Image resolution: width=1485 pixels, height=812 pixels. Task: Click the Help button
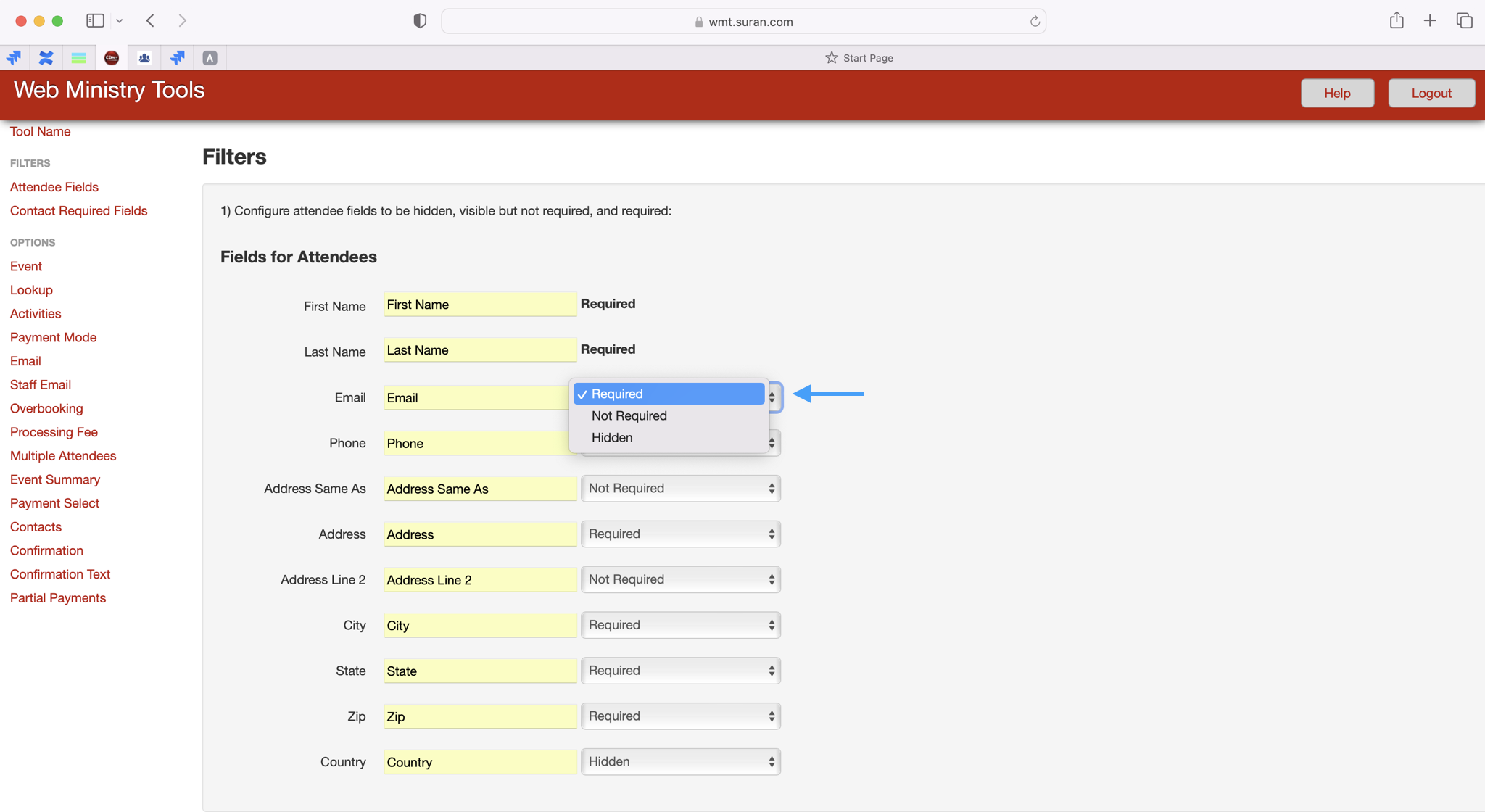pyautogui.click(x=1336, y=94)
